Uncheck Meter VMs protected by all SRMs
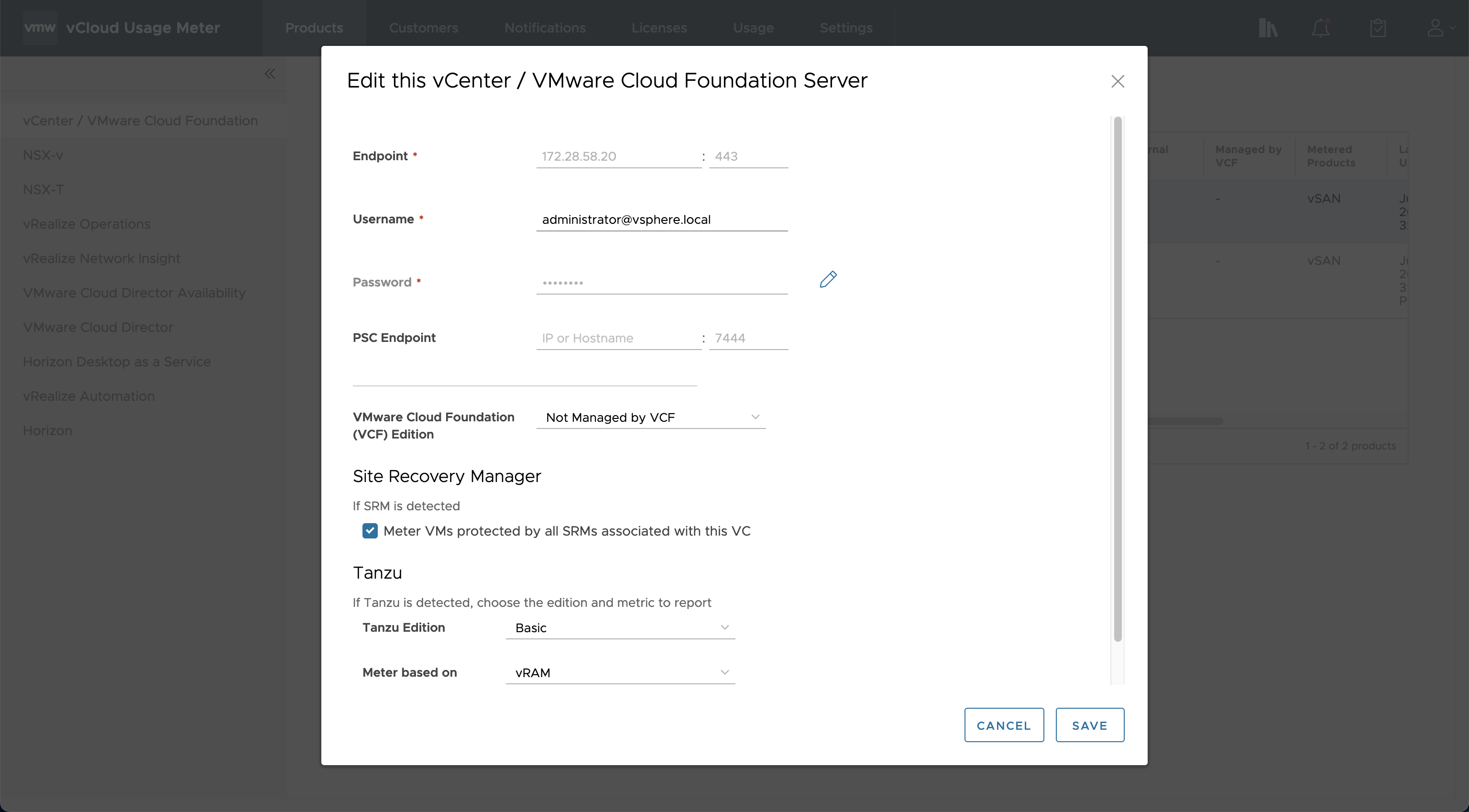 coord(370,531)
